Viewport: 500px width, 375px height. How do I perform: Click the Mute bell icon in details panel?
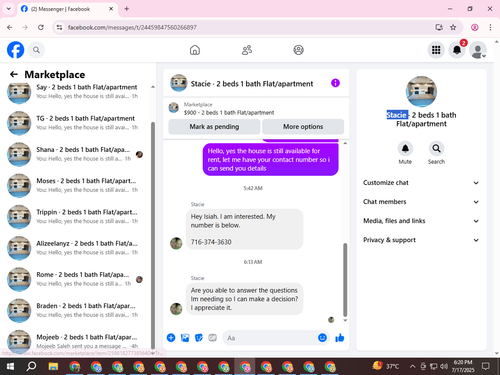click(x=405, y=148)
